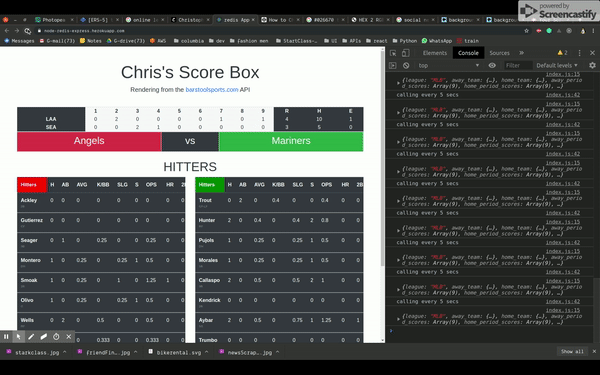Focus the console Filter input field
The height and width of the screenshot is (375, 600).
517,65
